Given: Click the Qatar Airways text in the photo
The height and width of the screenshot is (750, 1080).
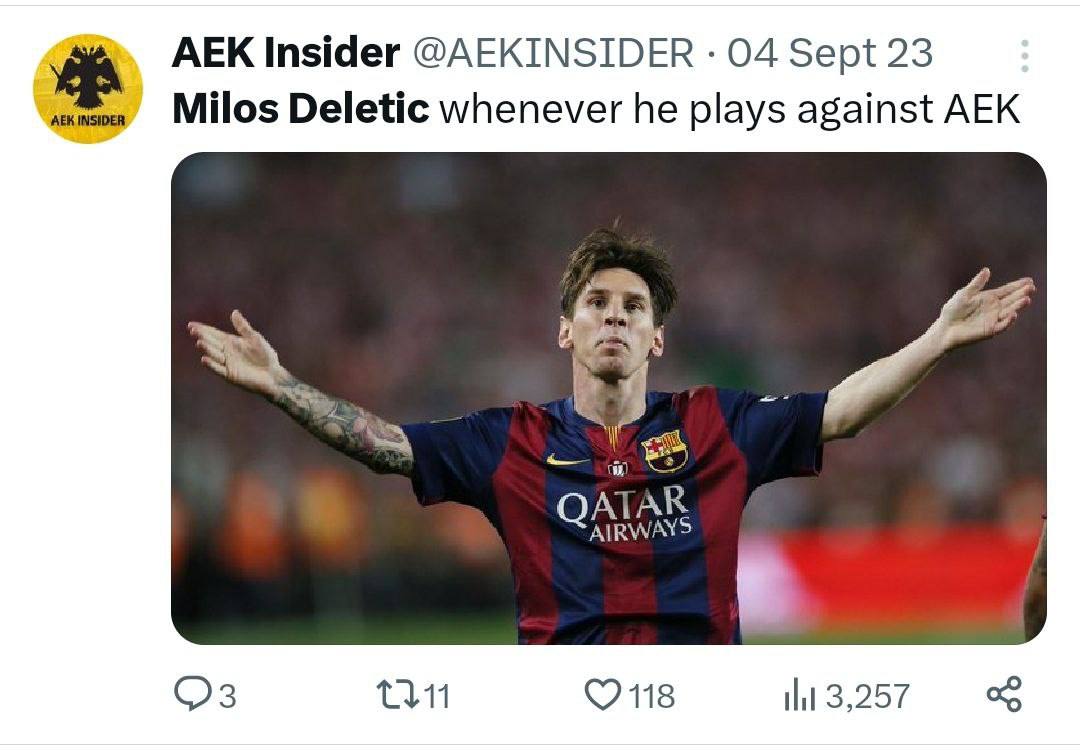Looking at the screenshot, I should tap(624, 513).
